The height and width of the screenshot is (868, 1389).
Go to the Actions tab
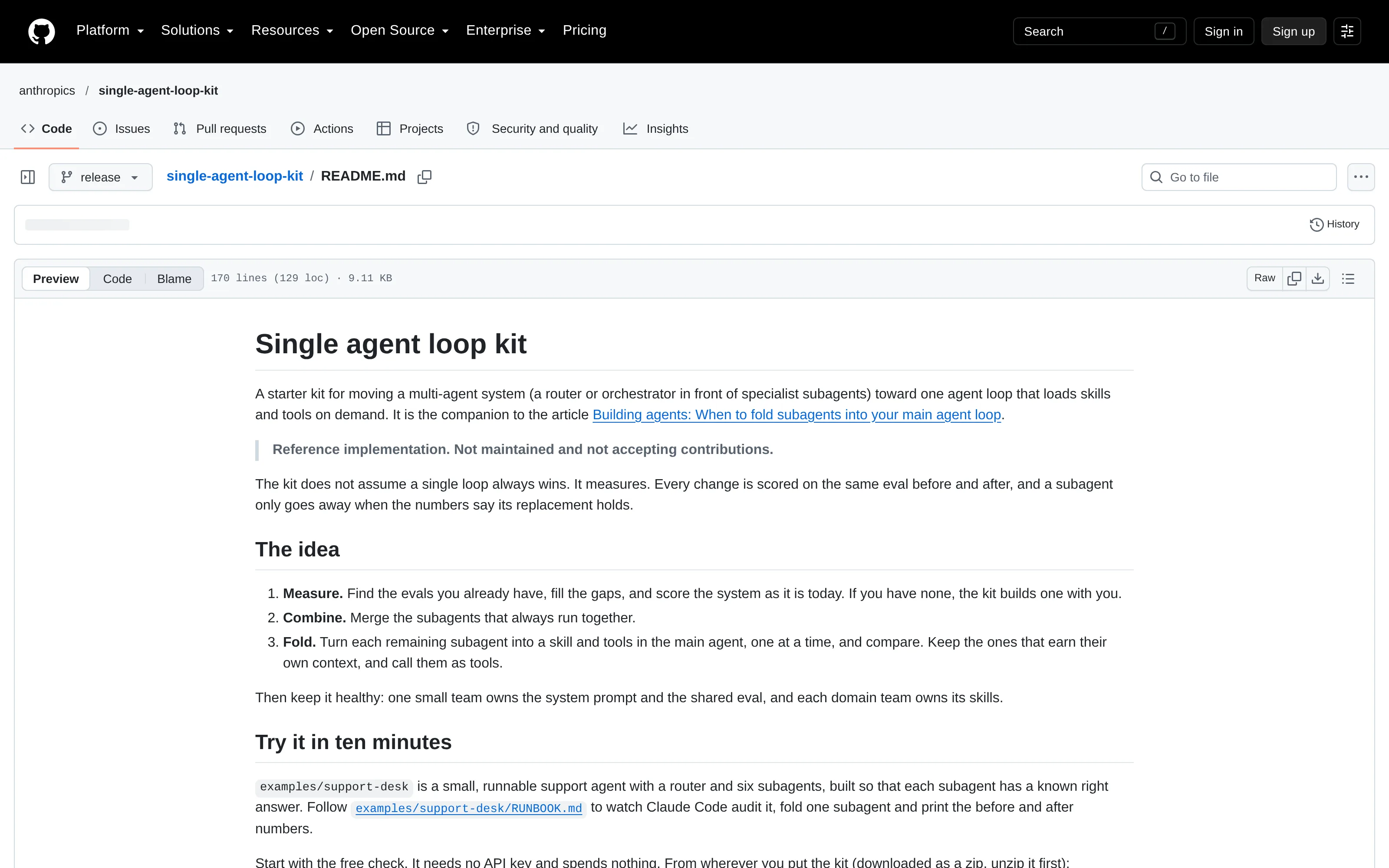click(322, 128)
